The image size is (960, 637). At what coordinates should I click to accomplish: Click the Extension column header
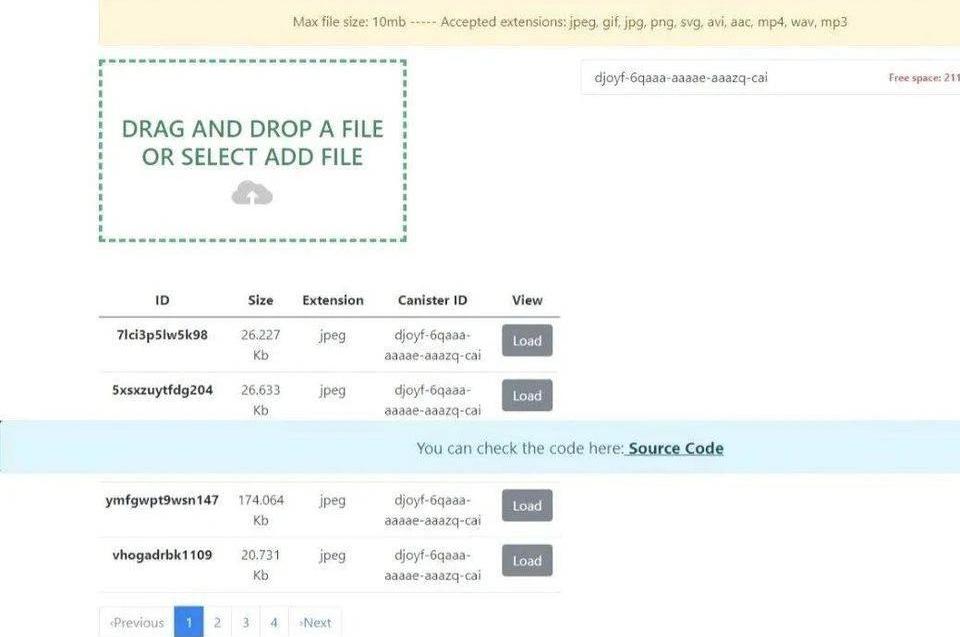coord(333,300)
